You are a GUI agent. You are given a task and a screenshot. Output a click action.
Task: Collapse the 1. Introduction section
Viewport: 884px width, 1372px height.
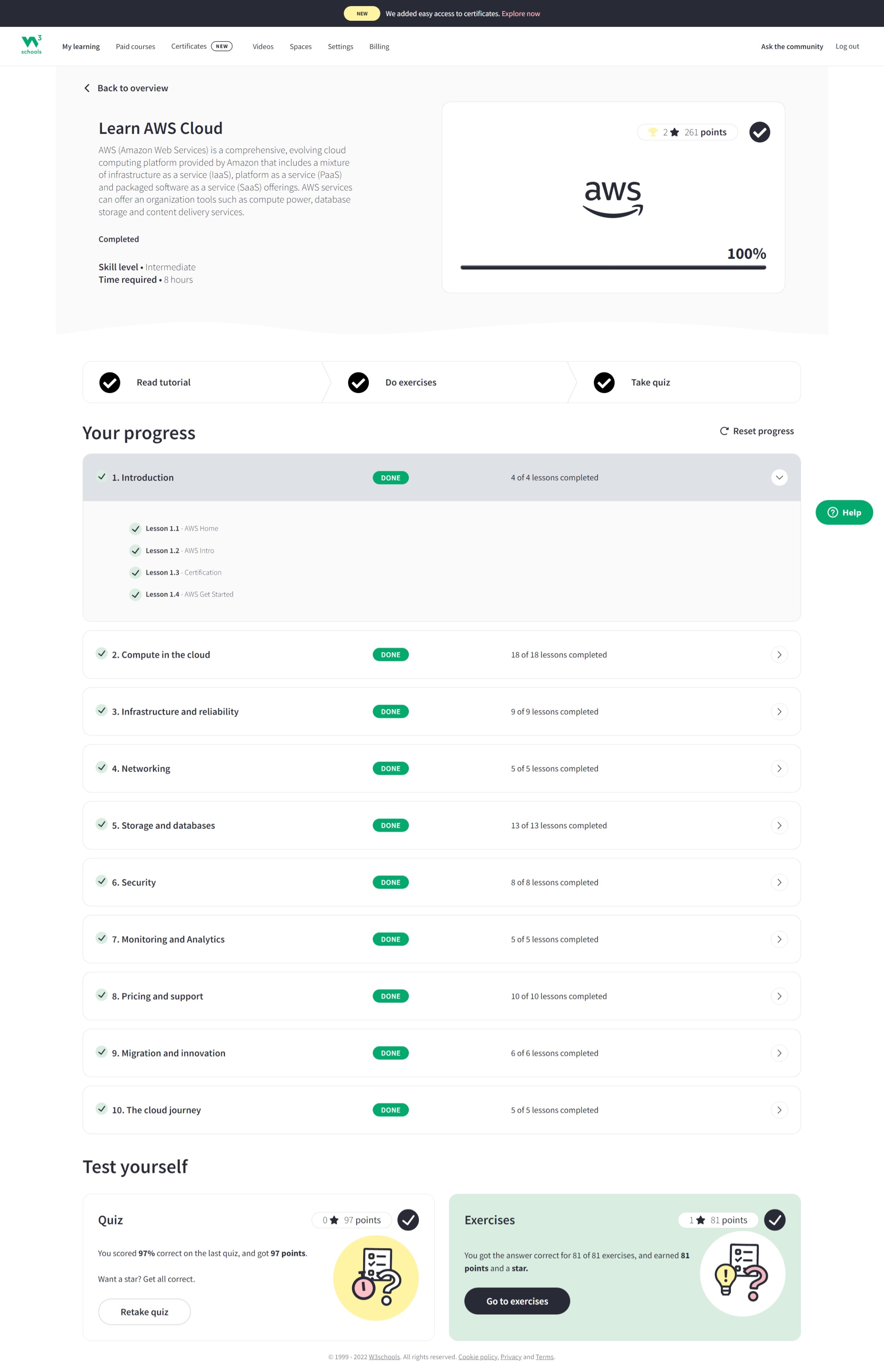779,477
